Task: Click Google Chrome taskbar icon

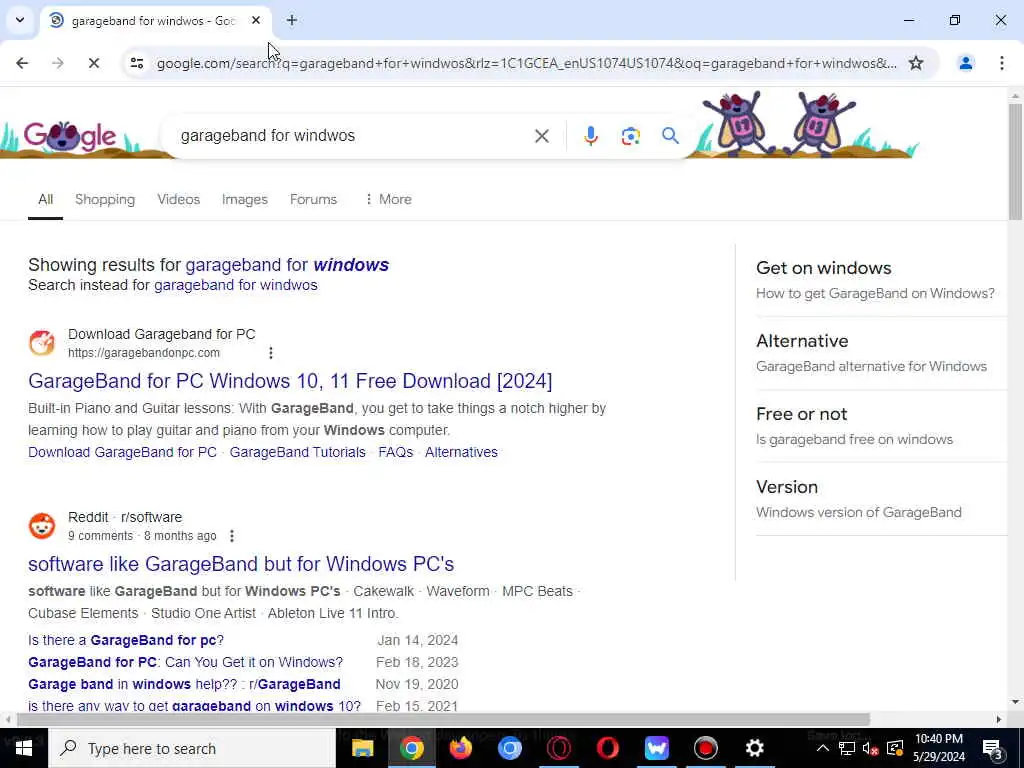Action: (x=411, y=748)
